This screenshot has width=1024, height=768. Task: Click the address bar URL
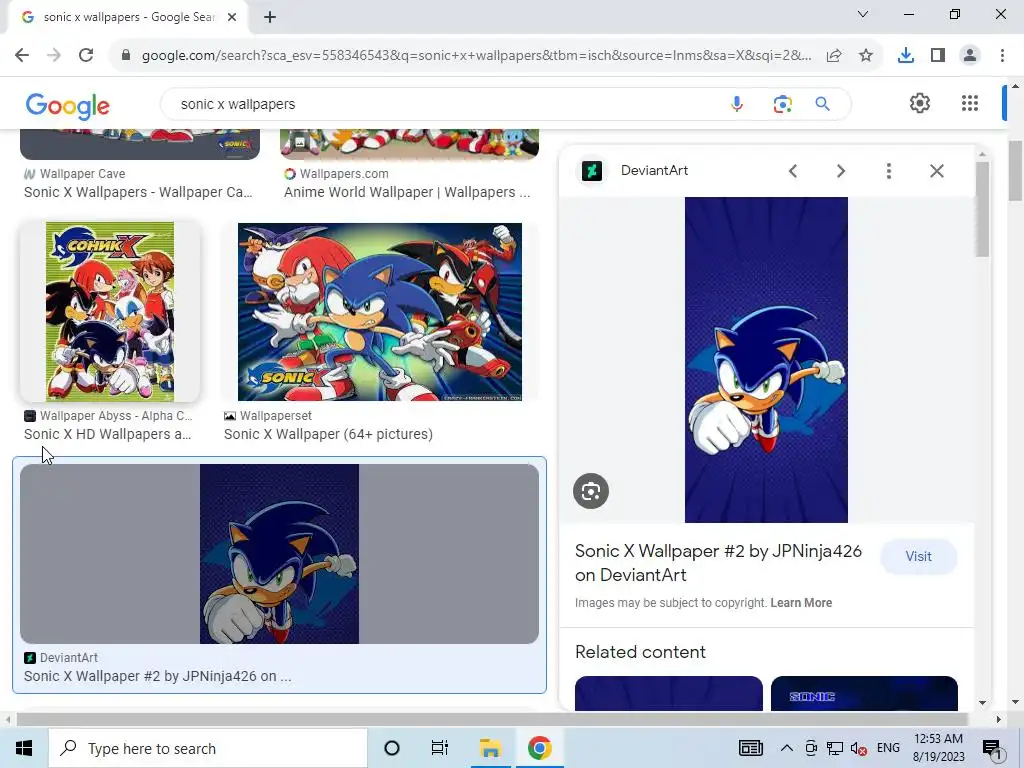point(477,56)
